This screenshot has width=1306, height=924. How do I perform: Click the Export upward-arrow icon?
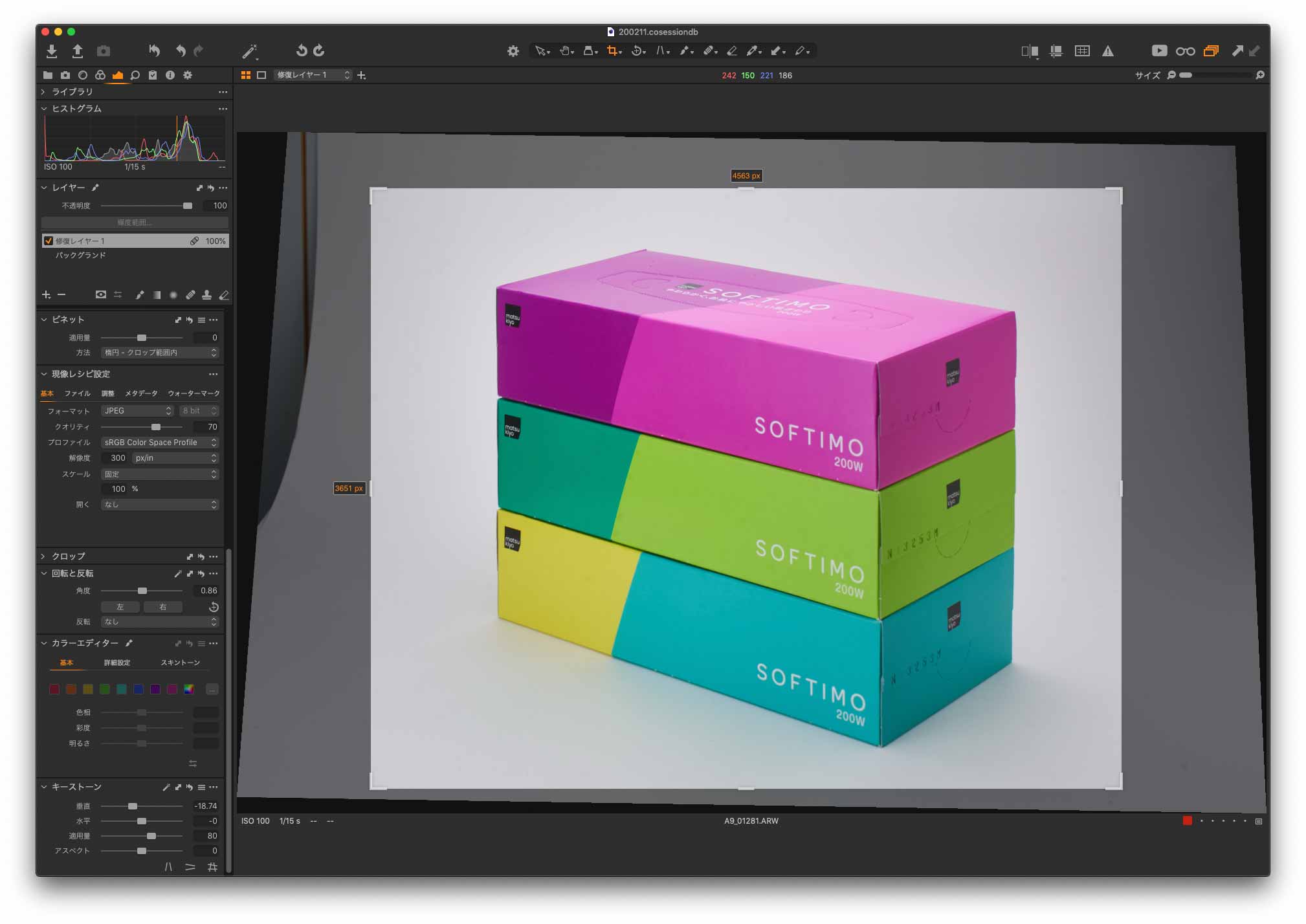tap(78, 51)
